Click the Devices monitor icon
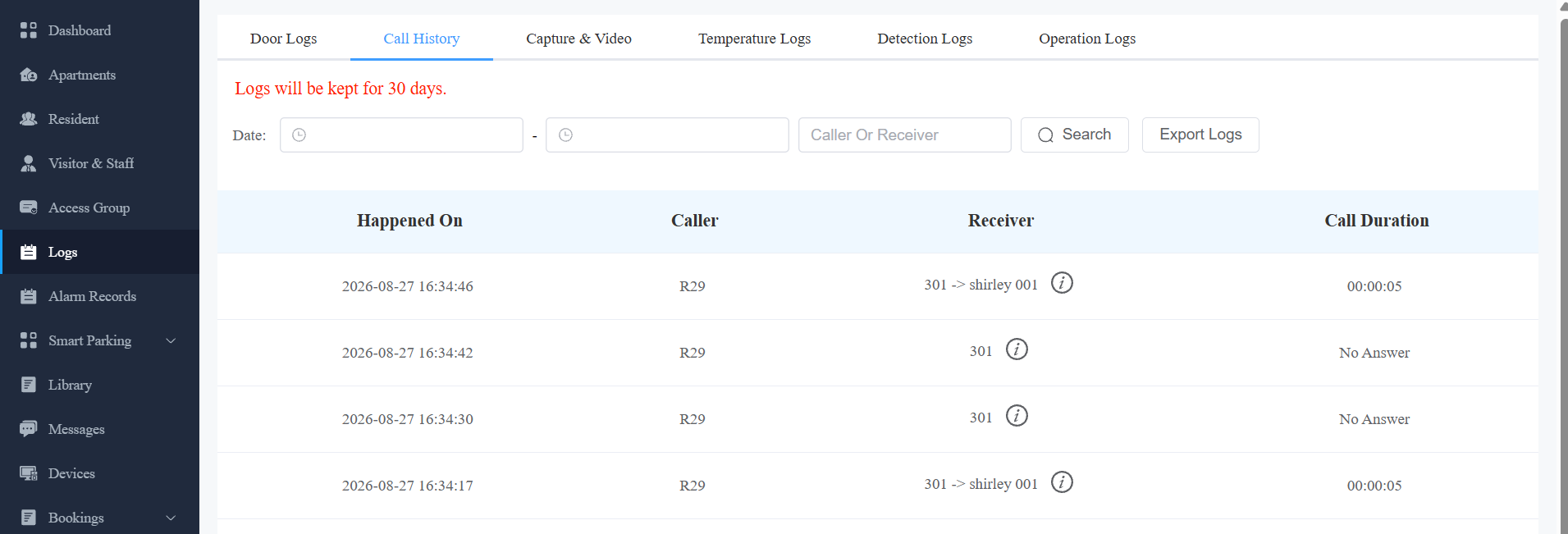The image size is (1568, 534). coord(29,473)
